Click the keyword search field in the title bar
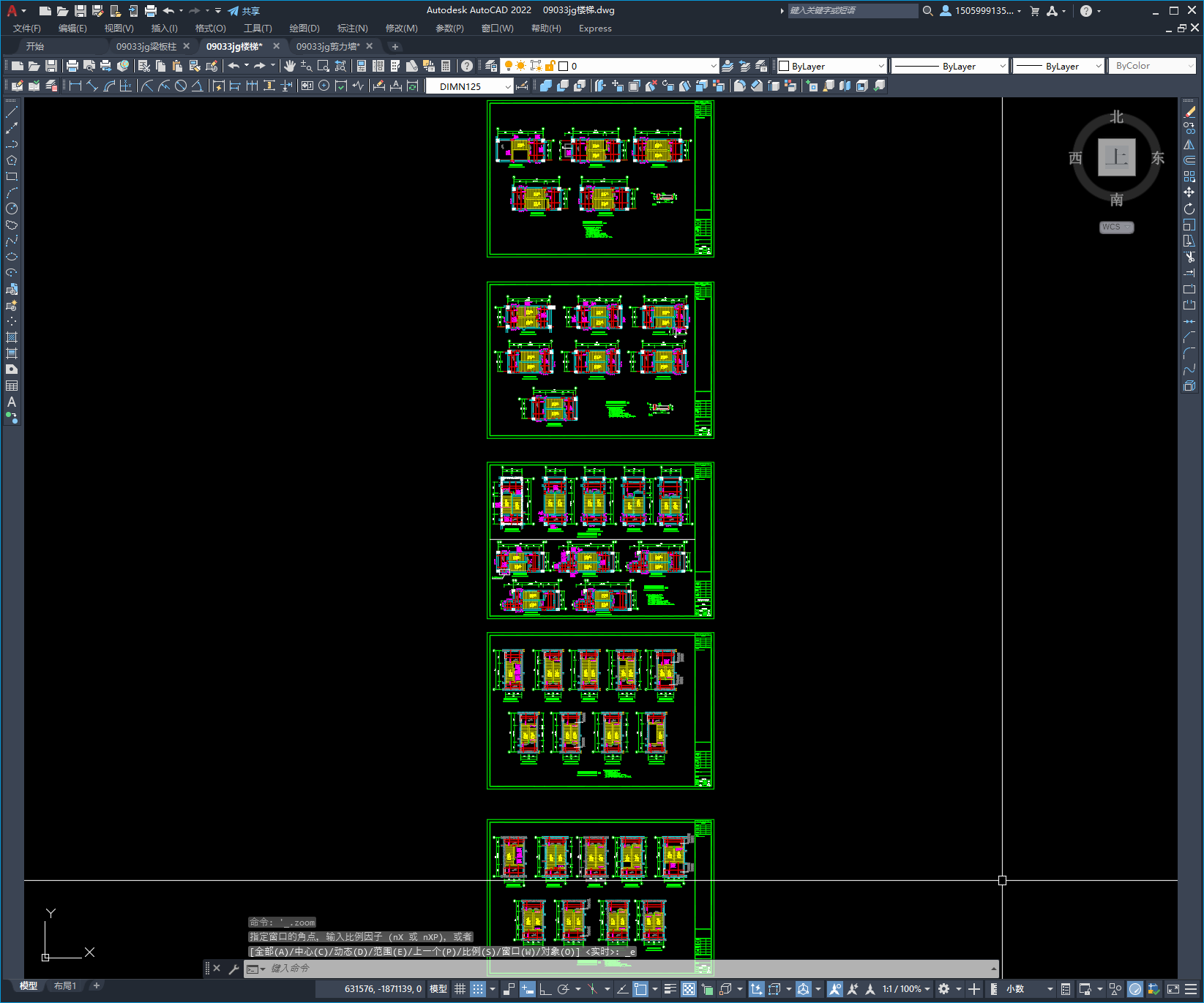The height and width of the screenshot is (1003, 1204). tap(853, 10)
